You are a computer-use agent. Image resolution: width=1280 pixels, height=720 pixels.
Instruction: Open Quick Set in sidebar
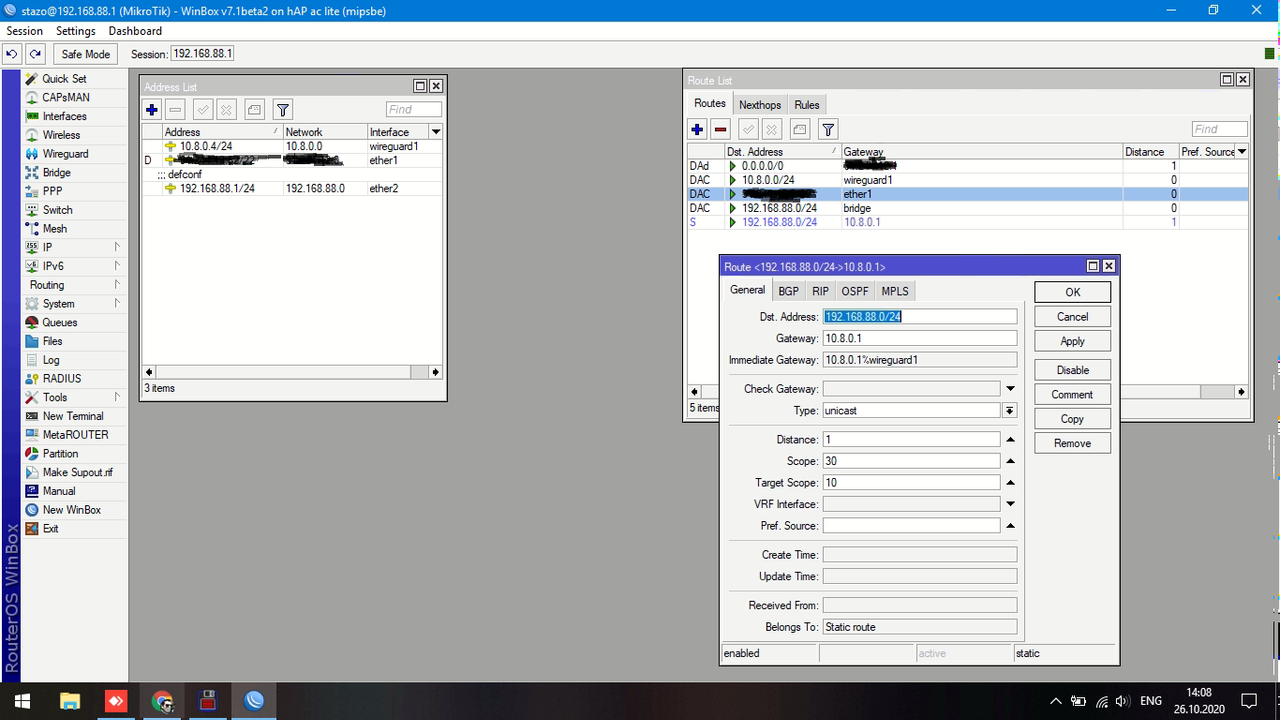pos(64,79)
